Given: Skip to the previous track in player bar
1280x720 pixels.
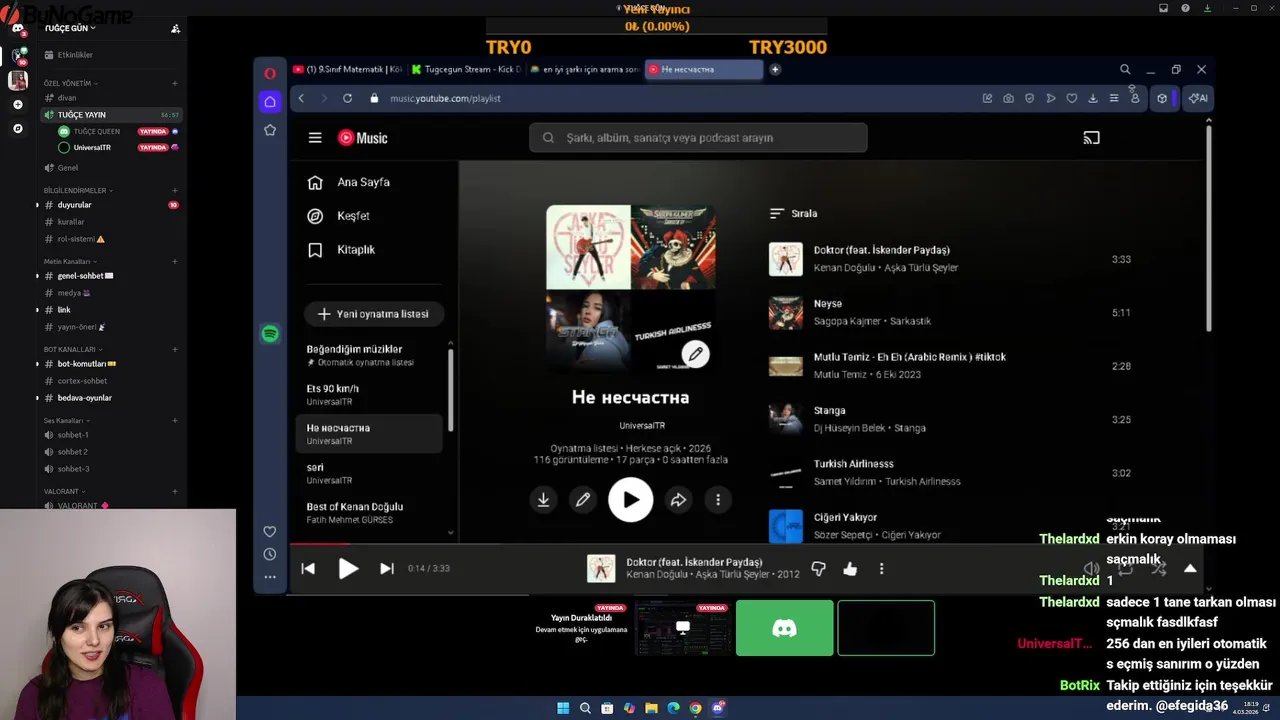Looking at the screenshot, I should point(308,568).
